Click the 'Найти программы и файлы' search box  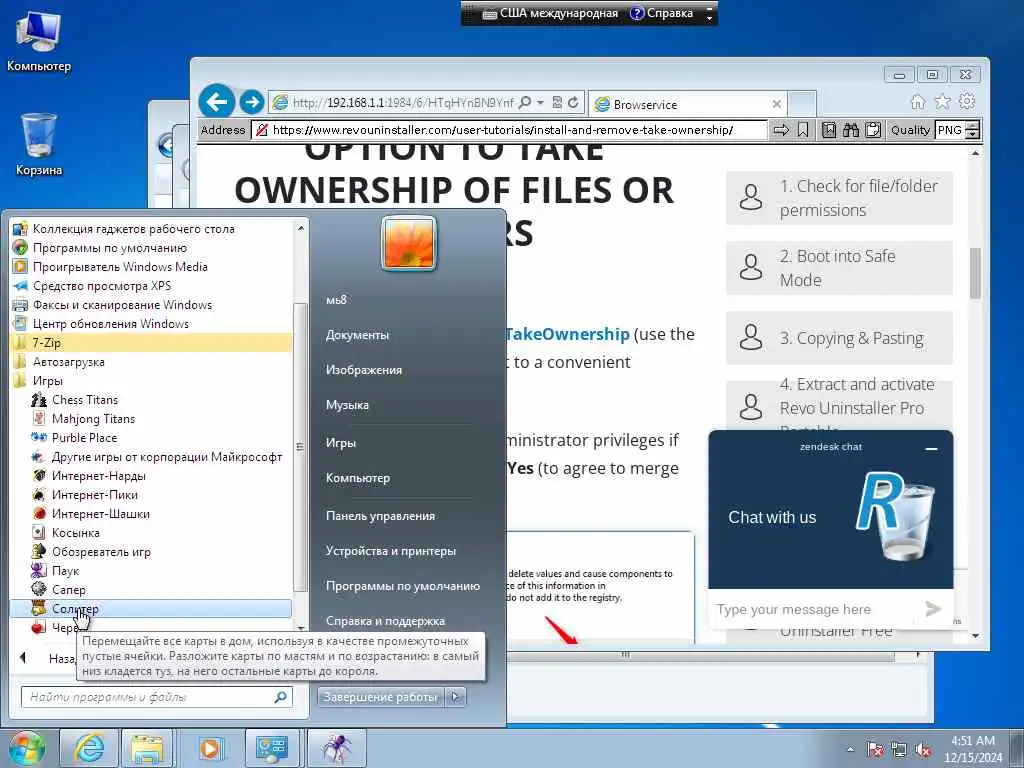157,697
